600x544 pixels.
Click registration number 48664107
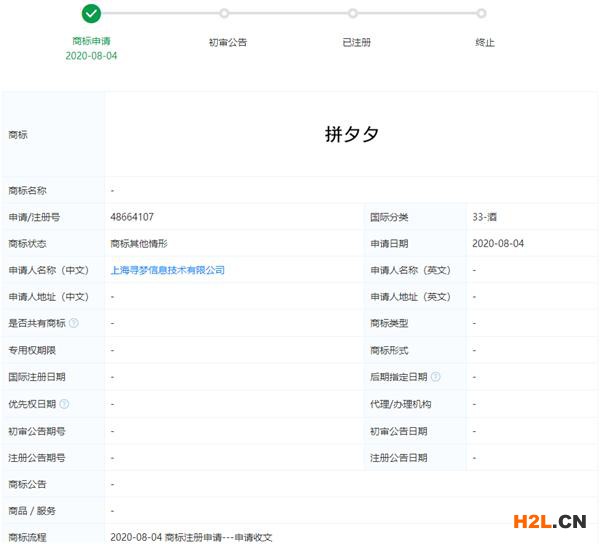[132, 217]
